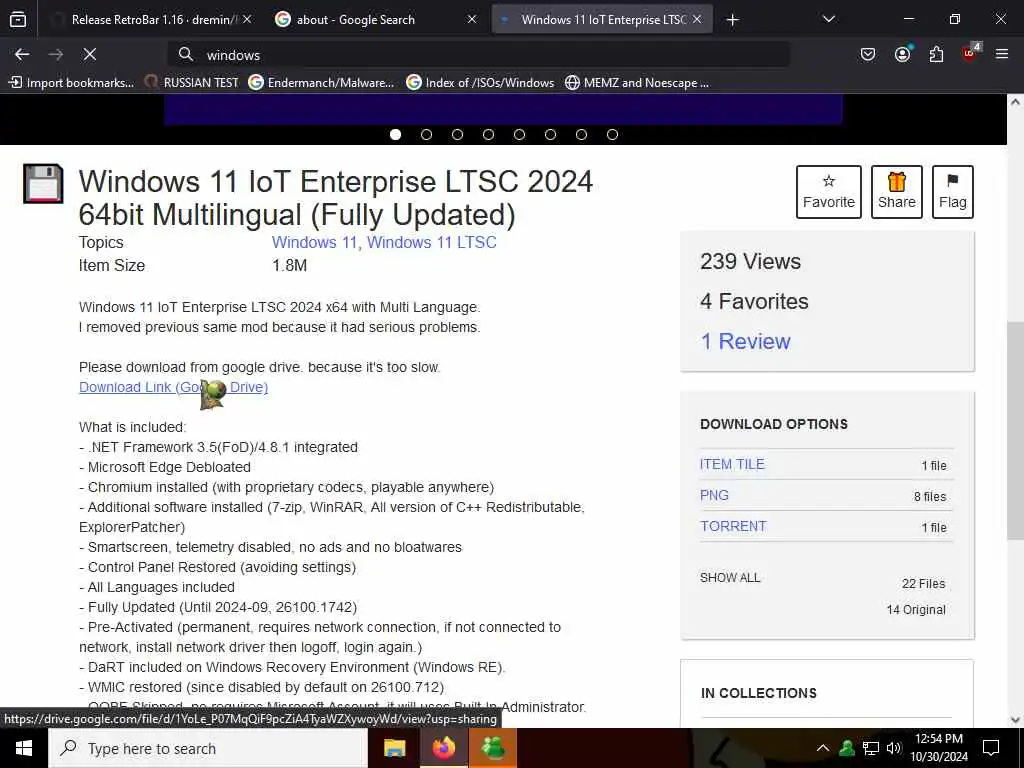Close the RetroBar release tab
The height and width of the screenshot is (768, 1024).
[247, 20]
